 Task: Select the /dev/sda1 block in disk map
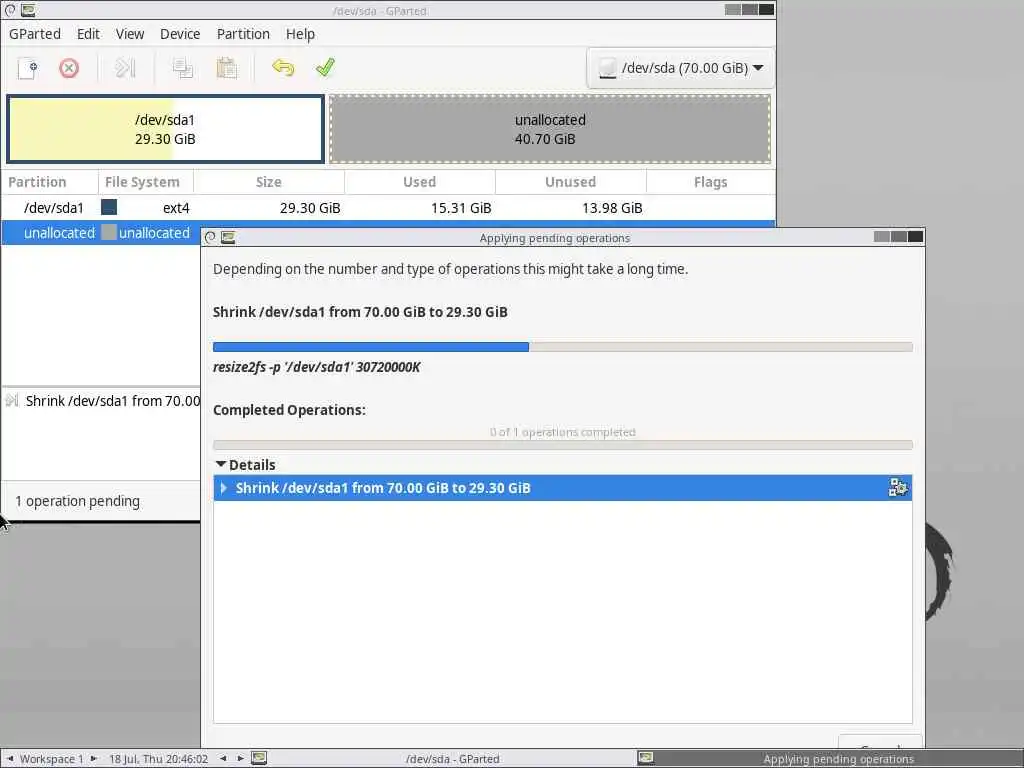coord(165,129)
